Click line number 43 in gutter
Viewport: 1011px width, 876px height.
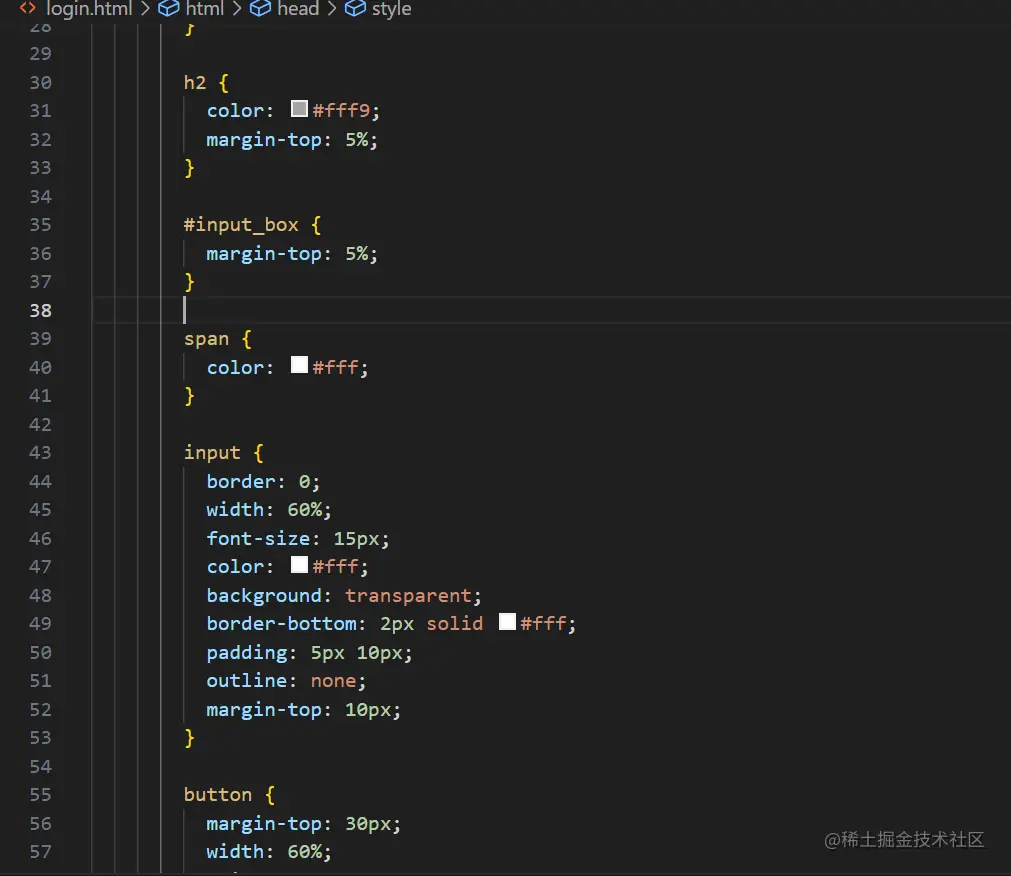[x=40, y=453]
